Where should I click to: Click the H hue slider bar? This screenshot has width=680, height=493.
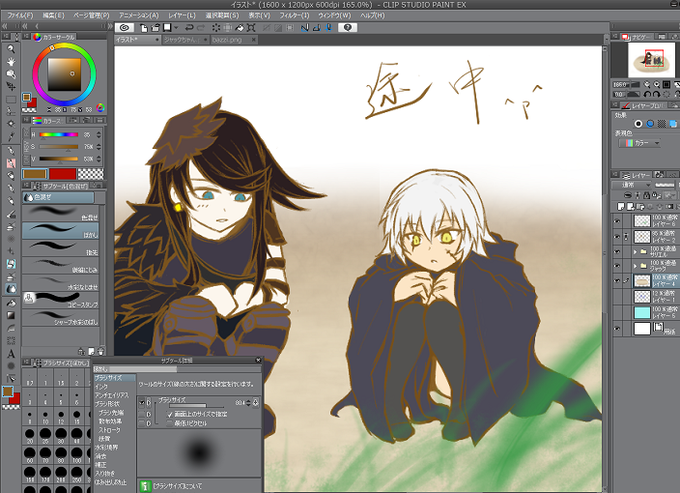click(x=59, y=135)
